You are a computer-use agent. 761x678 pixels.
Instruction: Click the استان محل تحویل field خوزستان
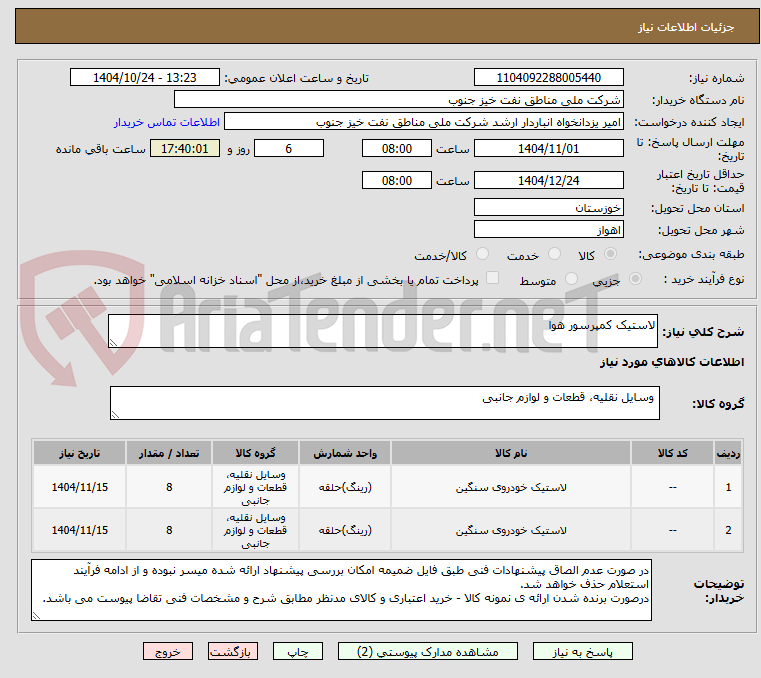[548, 207]
